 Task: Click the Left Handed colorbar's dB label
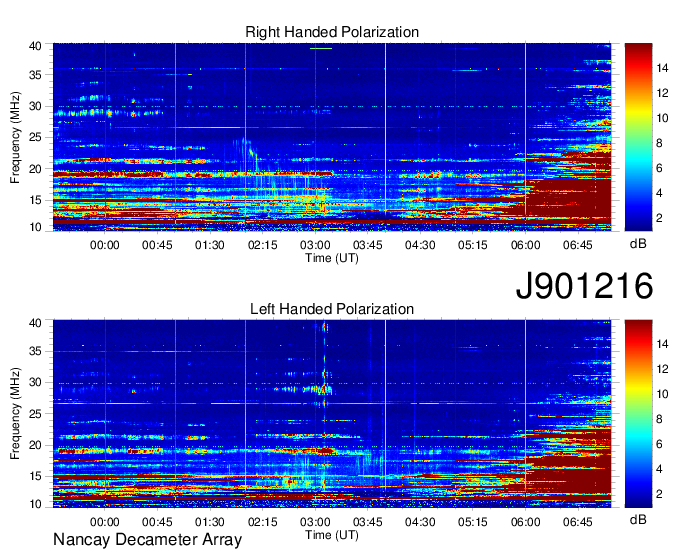pyautogui.click(x=638, y=520)
